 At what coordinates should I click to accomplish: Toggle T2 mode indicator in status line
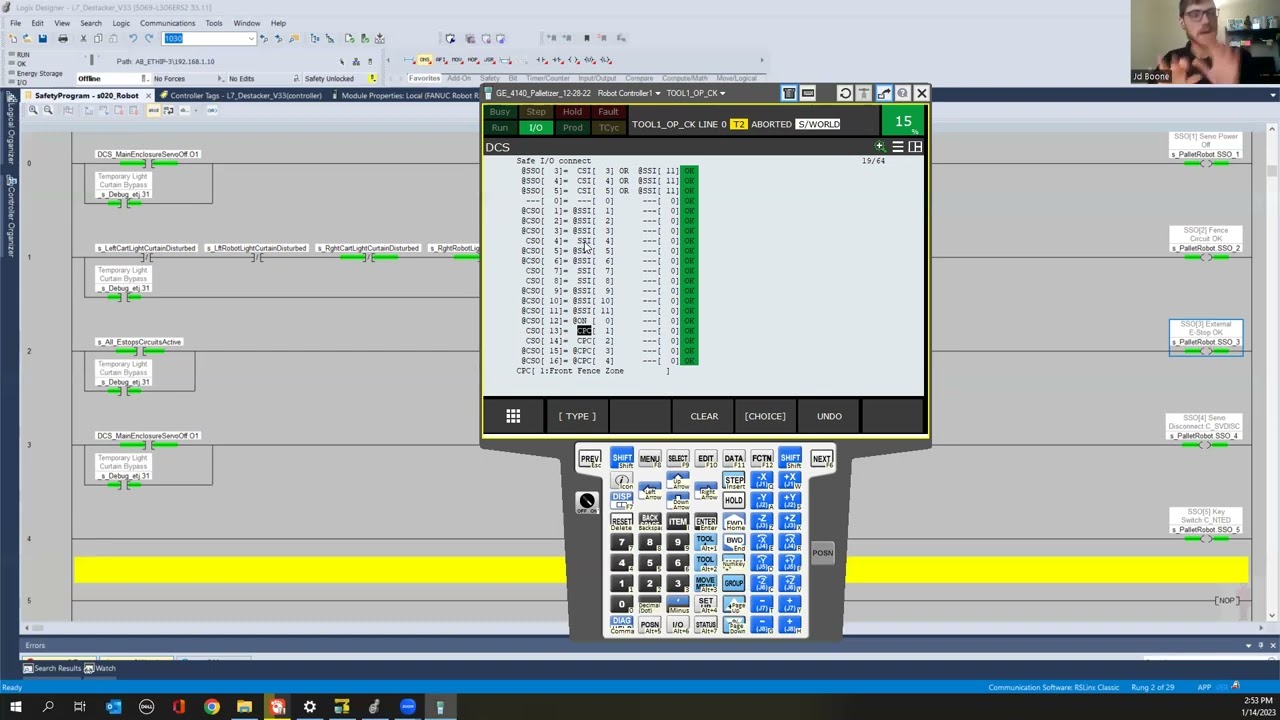tap(738, 124)
